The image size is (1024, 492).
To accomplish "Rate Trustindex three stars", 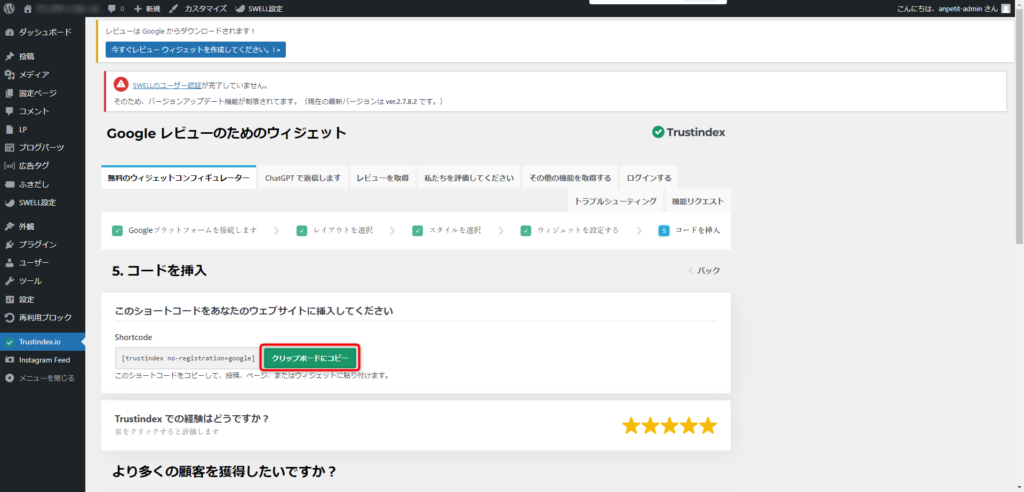I will (669, 426).
